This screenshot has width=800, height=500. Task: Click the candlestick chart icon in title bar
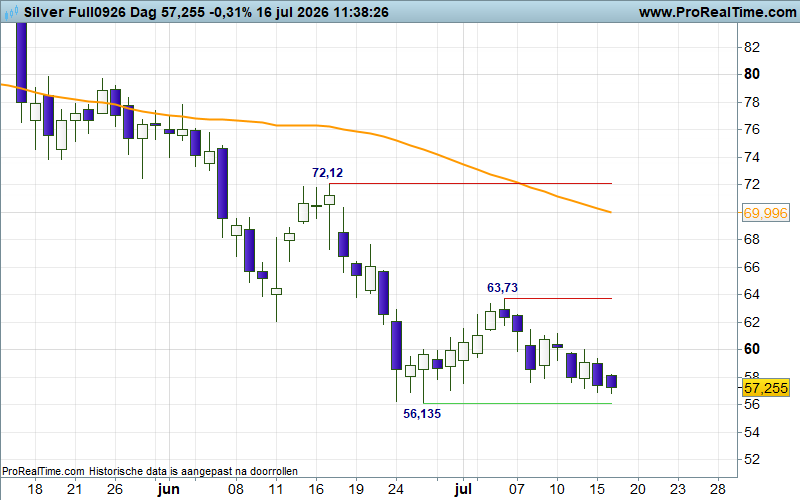point(11,12)
